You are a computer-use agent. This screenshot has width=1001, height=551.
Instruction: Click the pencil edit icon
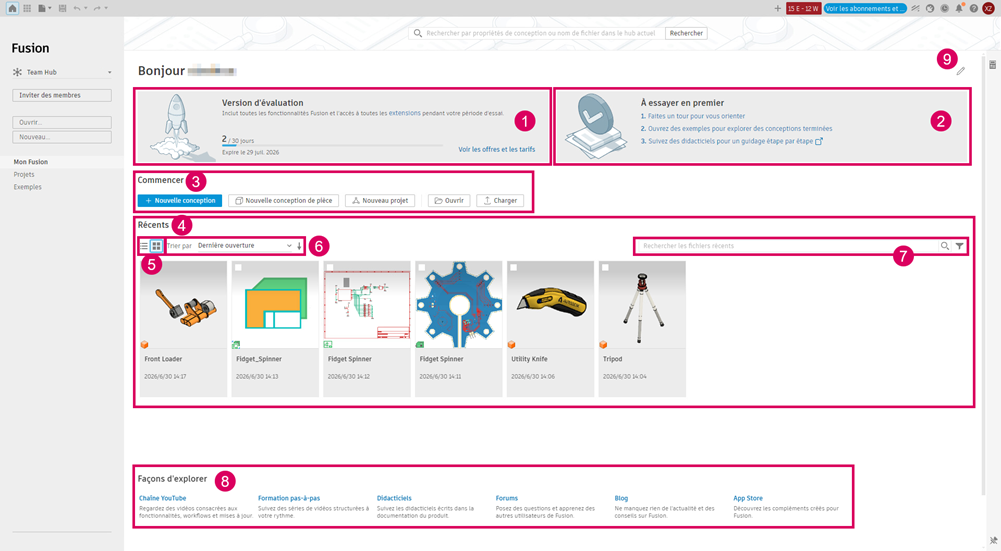960,71
